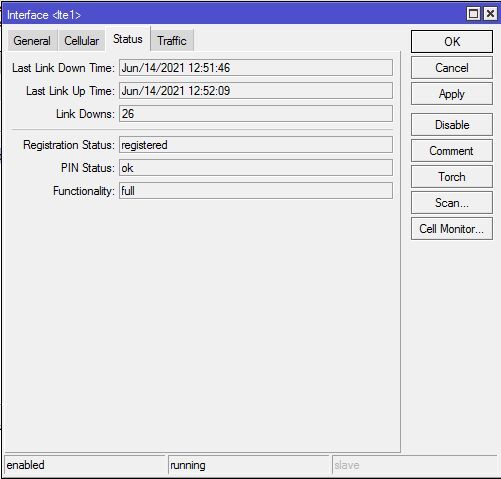
Task: Click the 'Last Link Up Time:' label
Action: pos(70,91)
